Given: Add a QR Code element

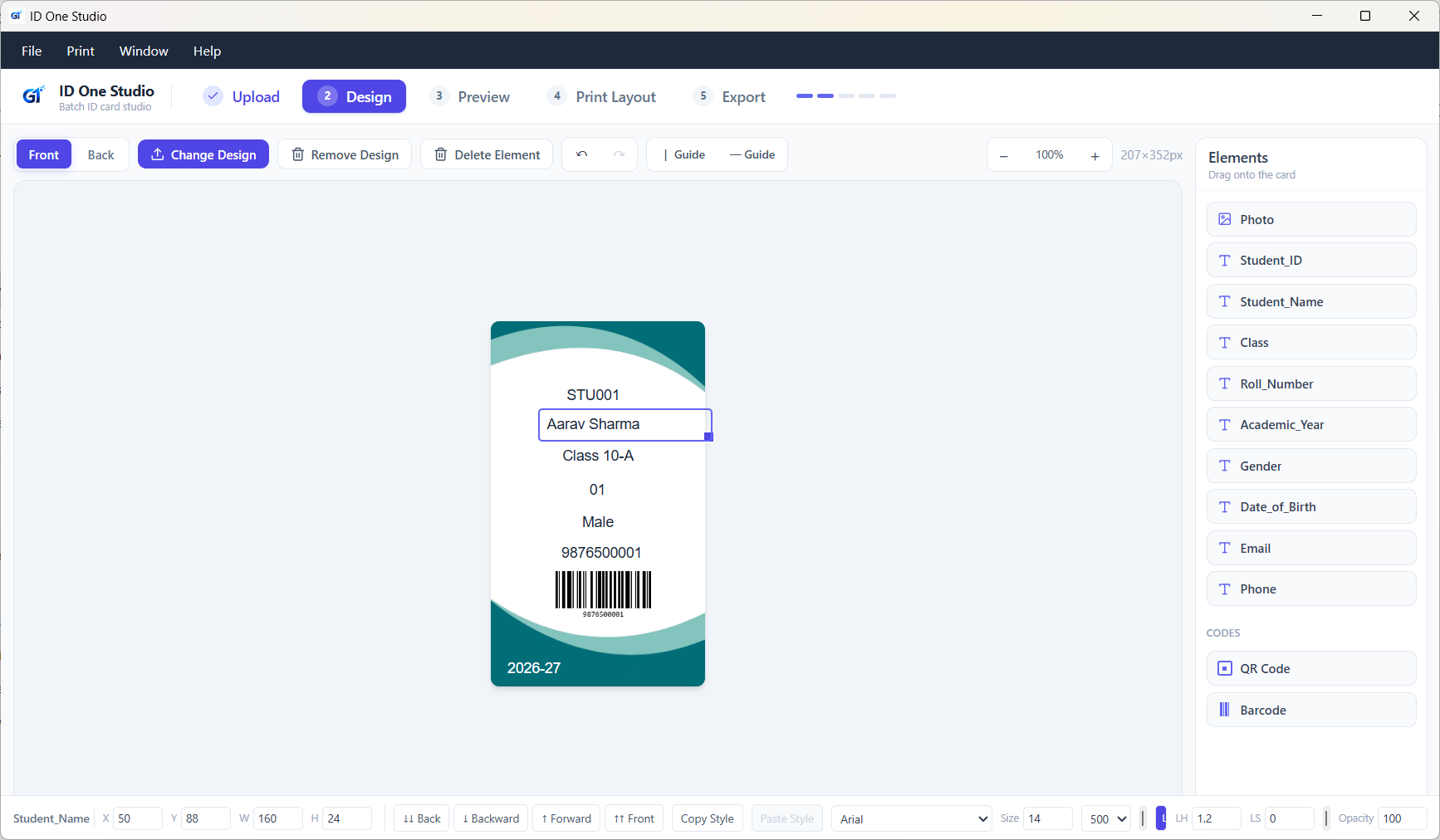Looking at the screenshot, I should click(x=1311, y=668).
